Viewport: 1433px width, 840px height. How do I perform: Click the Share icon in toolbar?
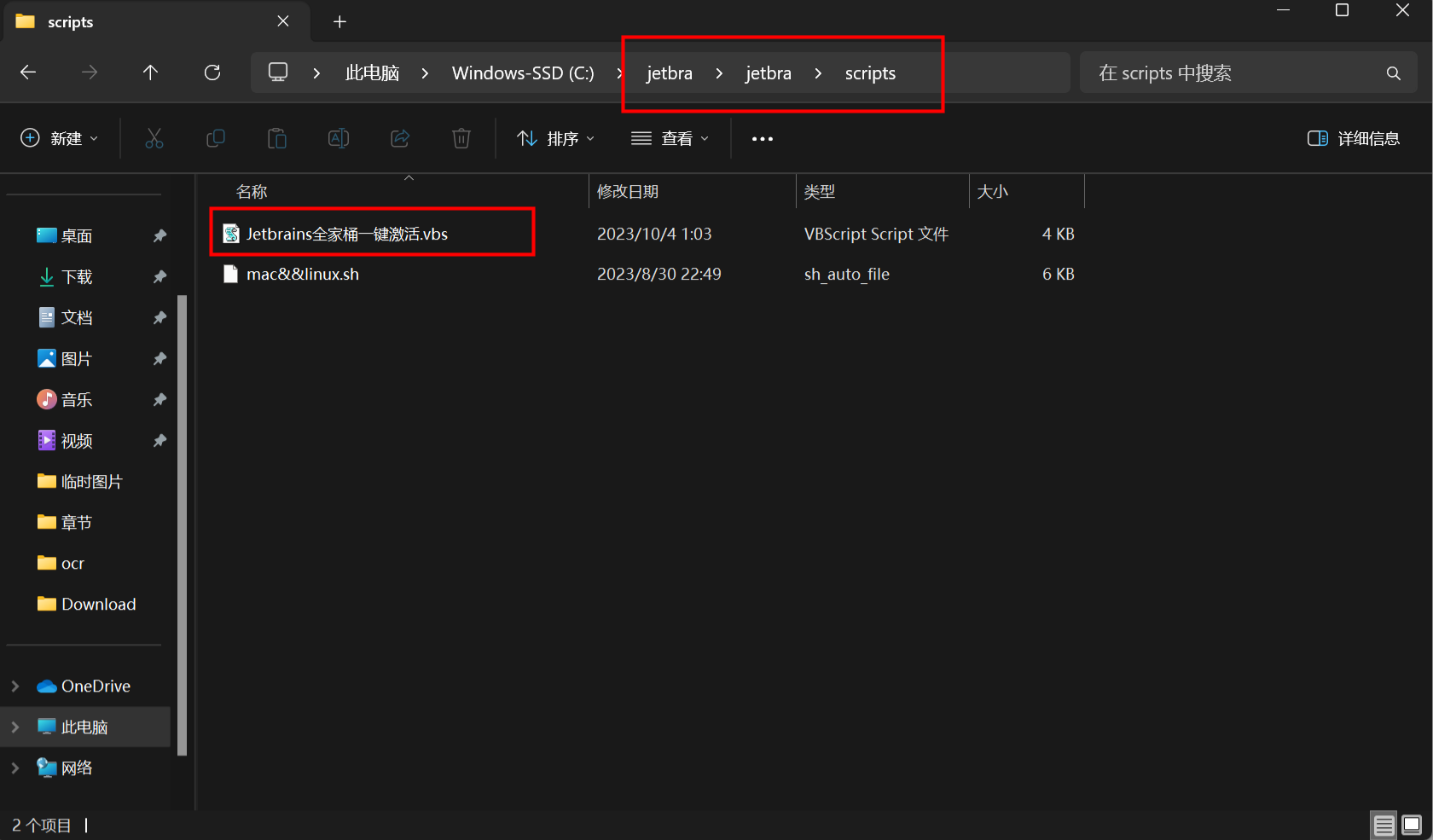tap(400, 138)
